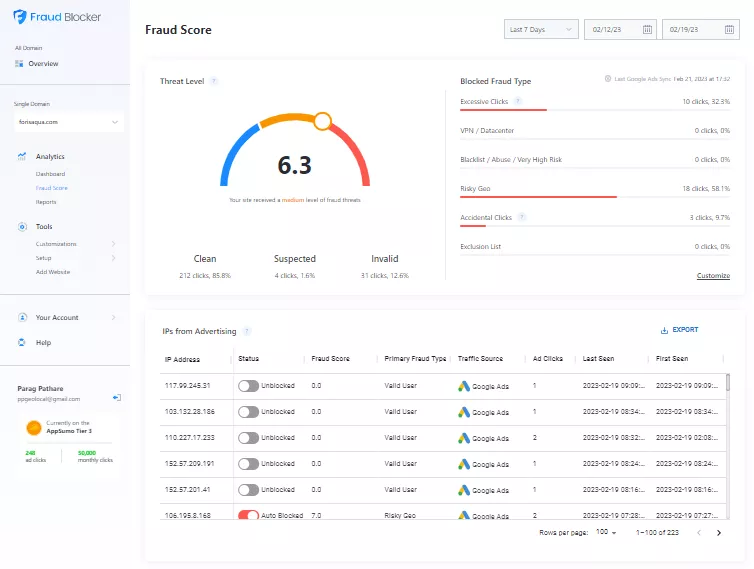
Task: Select Fraud Score in the sidebar
Action: point(51,188)
